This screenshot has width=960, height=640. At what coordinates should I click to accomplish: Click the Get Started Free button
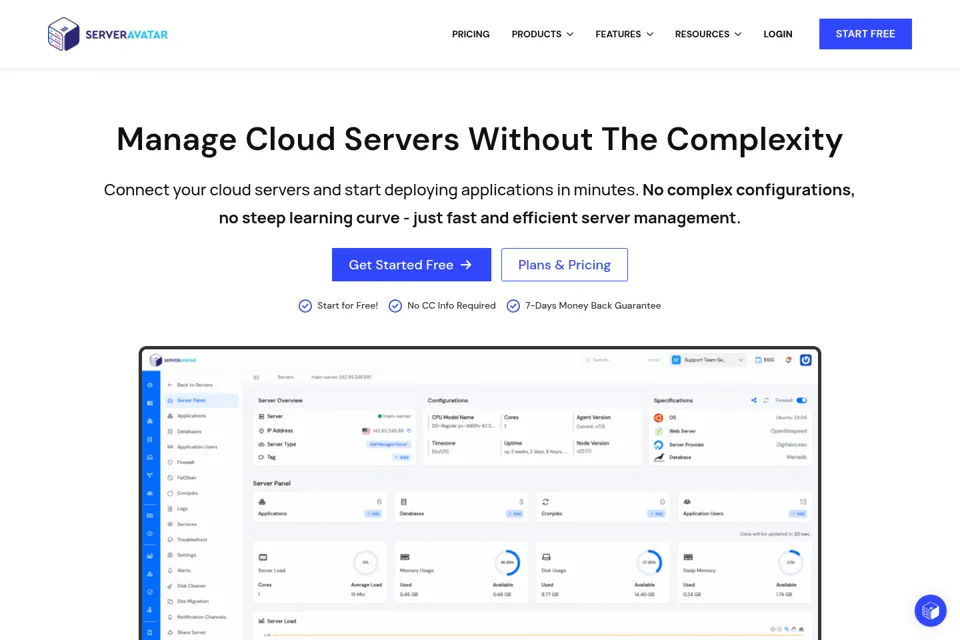pyautogui.click(x=411, y=265)
